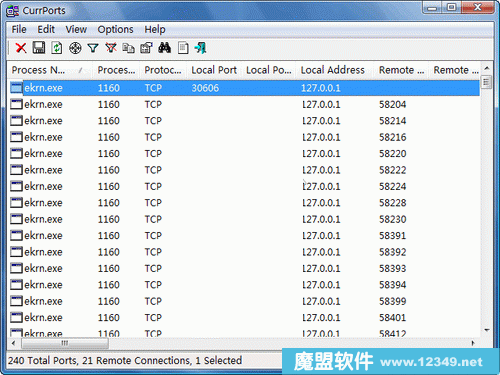
Task: Maximize the CurrPorts window
Action: coord(452,7)
